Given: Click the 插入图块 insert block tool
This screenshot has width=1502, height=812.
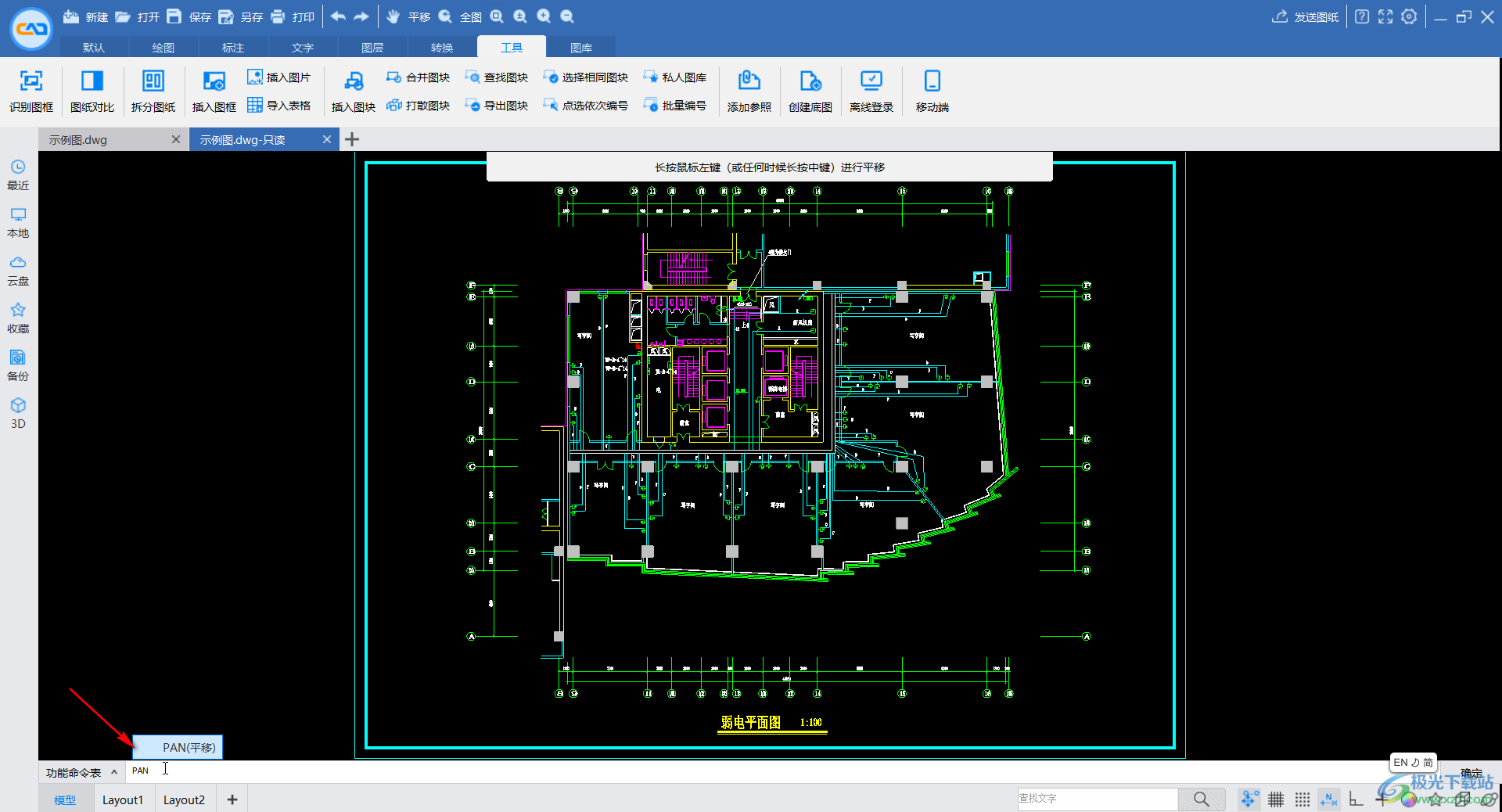Looking at the screenshot, I should pos(354,91).
